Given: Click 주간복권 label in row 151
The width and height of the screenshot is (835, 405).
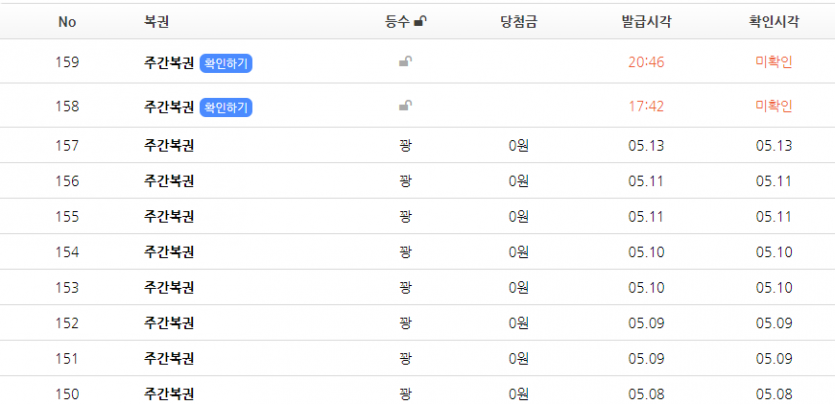Looking at the screenshot, I should pyautogui.click(x=168, y=359).
